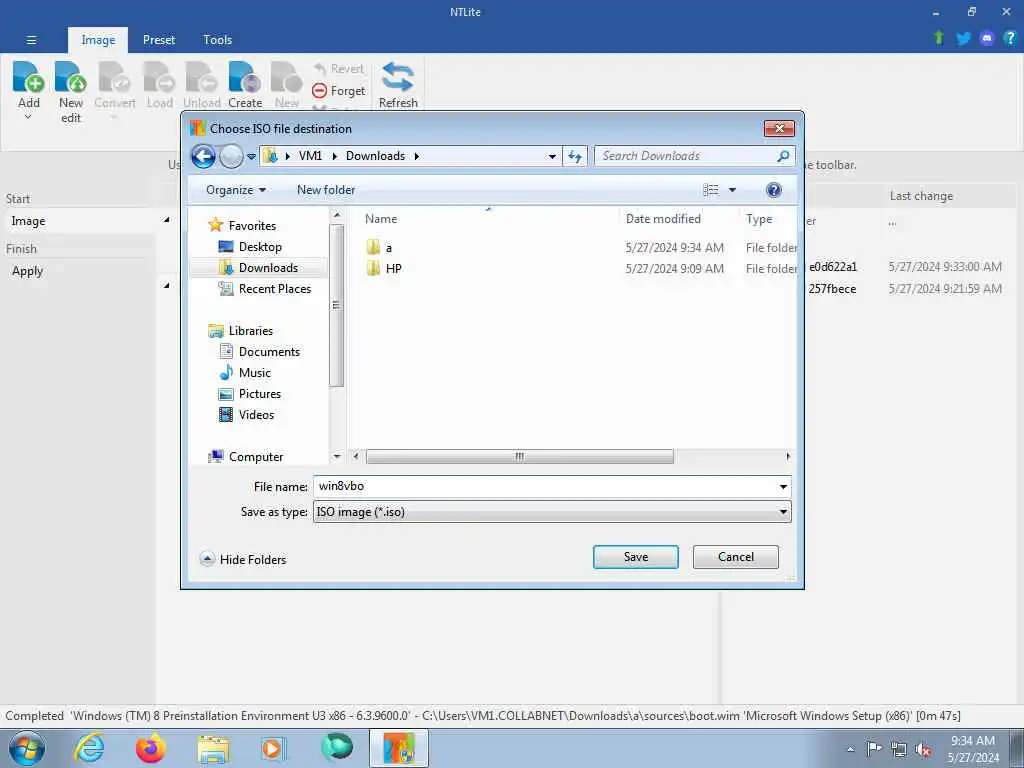The height and width of the screenshot is (768, 1024).
Task: Select Downloads under Favorites
Action: pos(259,268)
